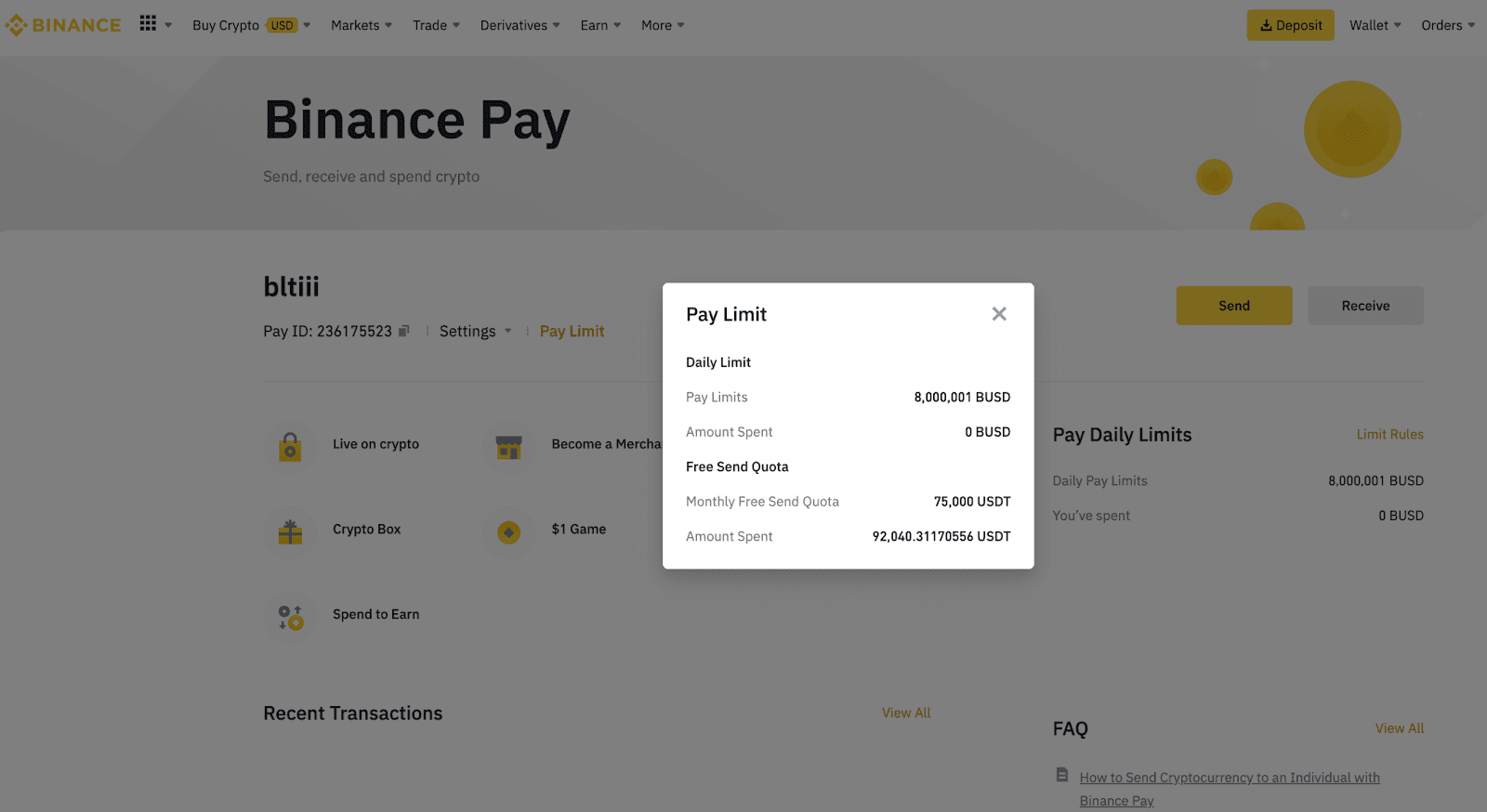Click the Spend to Earn icon
1487x812 pixels.
click(x=290, y=617)
